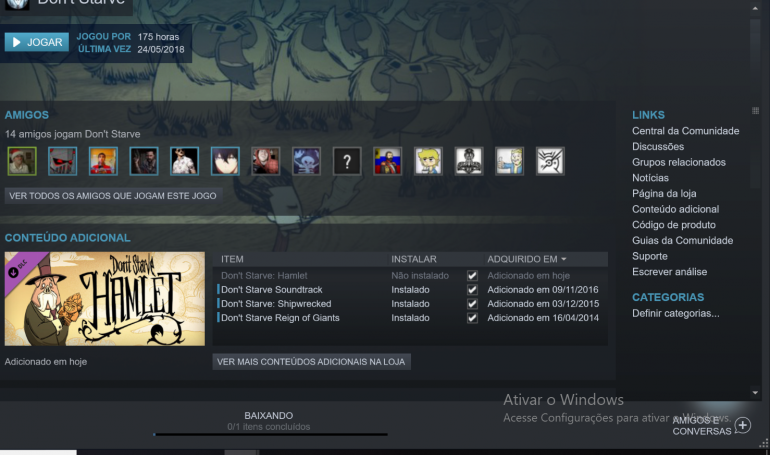Click the BAIXANDO download status
Screen dimensions: 770x455
[x=269, y=416]
